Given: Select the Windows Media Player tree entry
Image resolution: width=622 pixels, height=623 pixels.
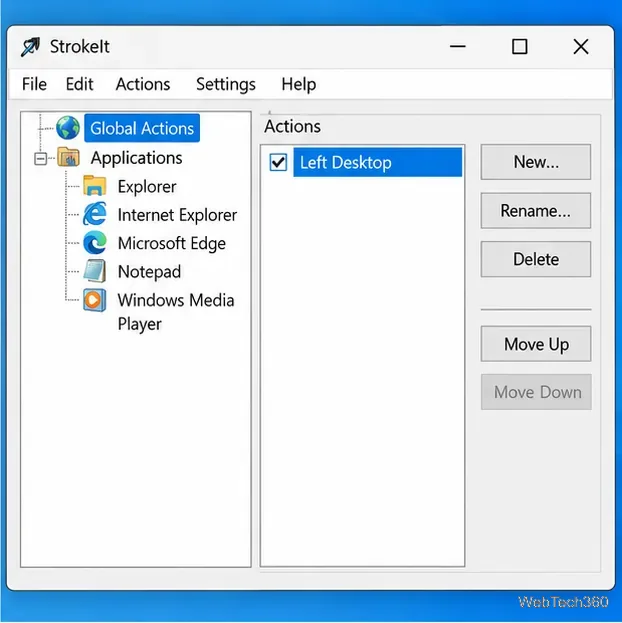Looking at the screenshot, I should pos(176,312).
